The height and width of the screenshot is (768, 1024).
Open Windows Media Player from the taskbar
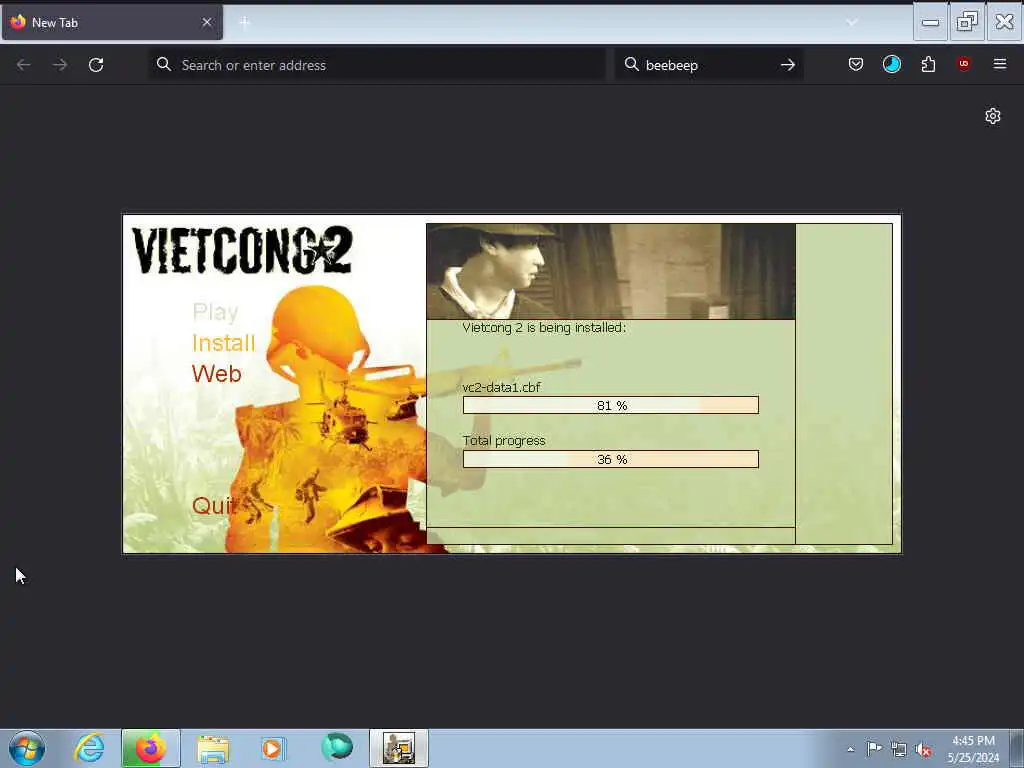[x=272, y=748]
